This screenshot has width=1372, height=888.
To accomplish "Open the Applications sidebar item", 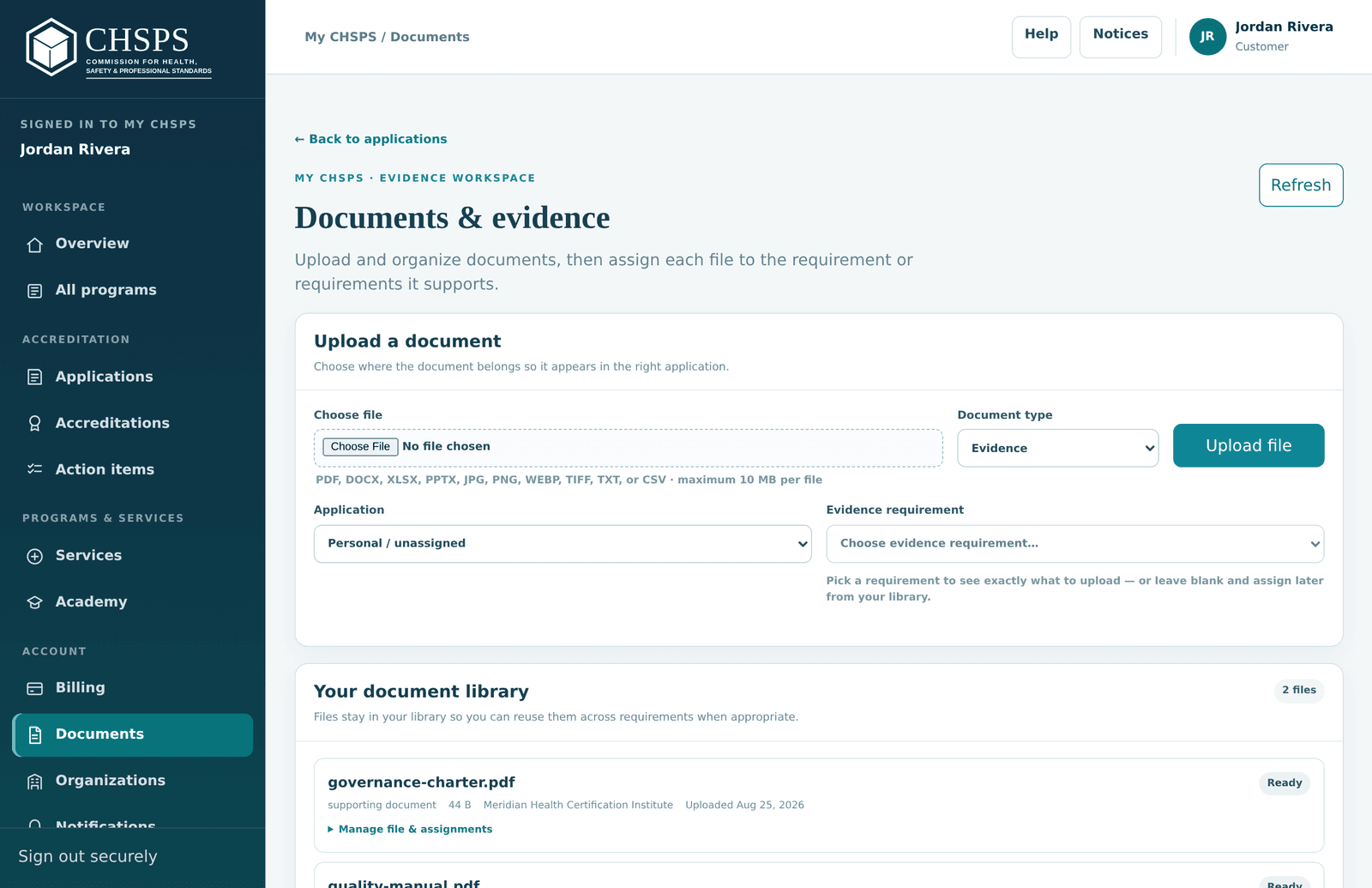I will coord(133,377).
